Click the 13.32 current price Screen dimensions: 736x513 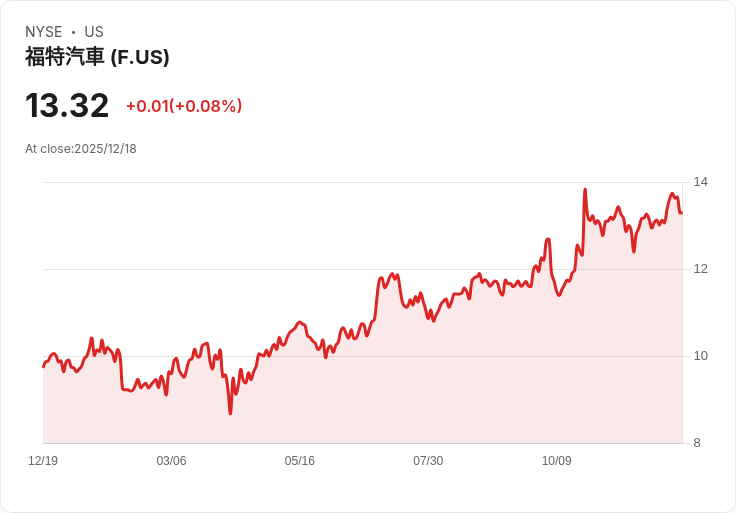[67, 106]
